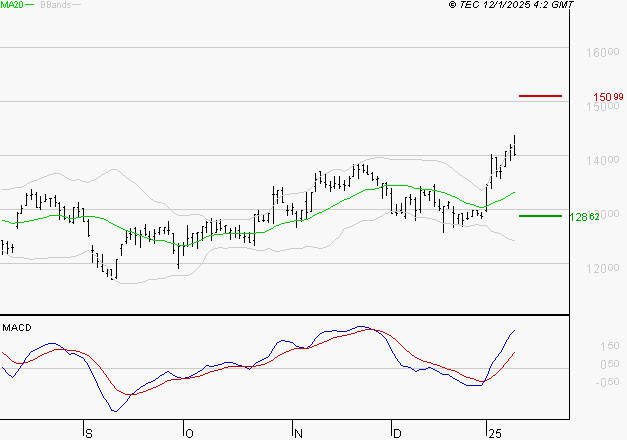
Task: Click the red 150.99 resistance value
Action: coord(608,97)
